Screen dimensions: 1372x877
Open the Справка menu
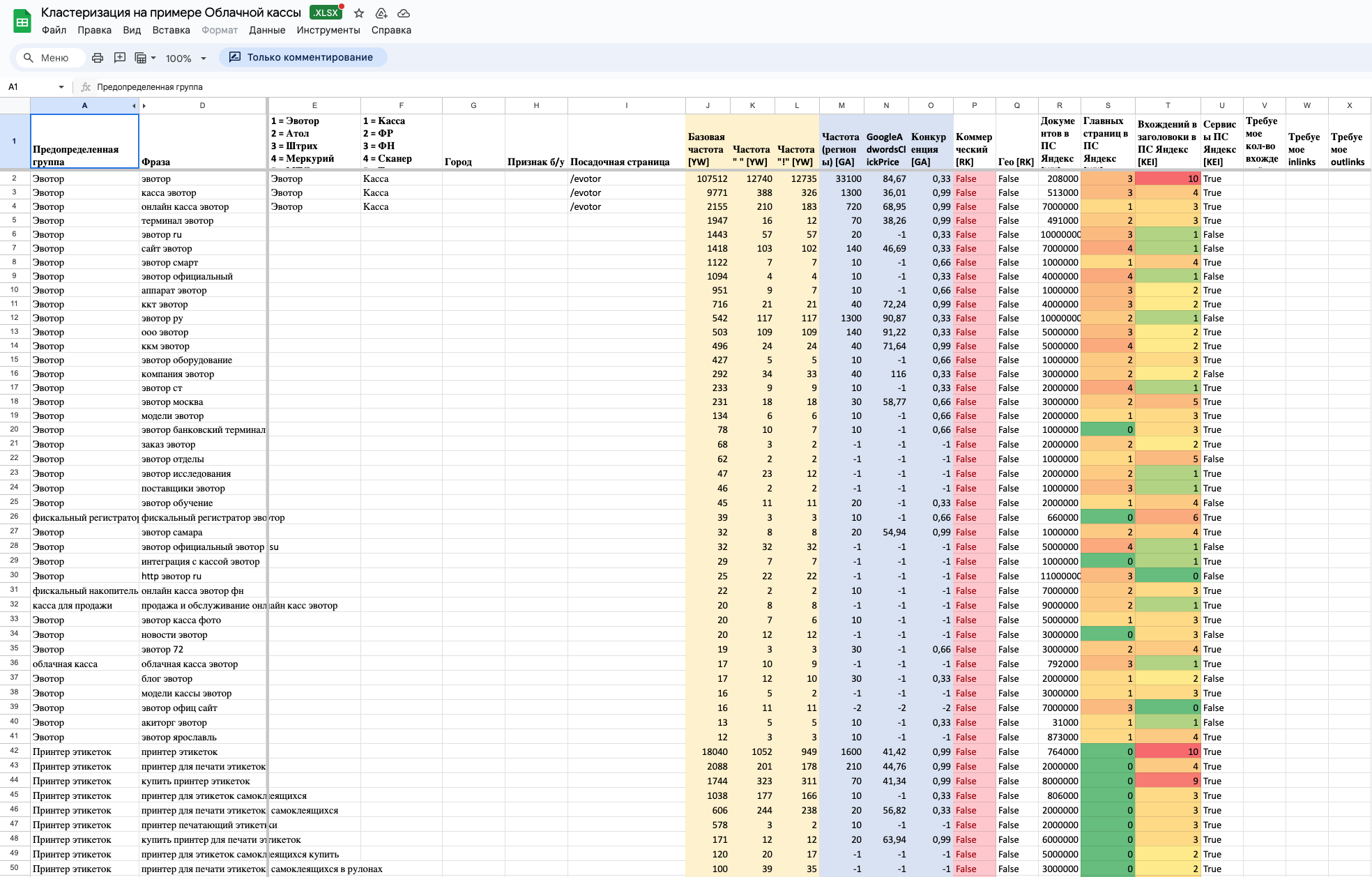pyautogui.click(x=391, y=30)
